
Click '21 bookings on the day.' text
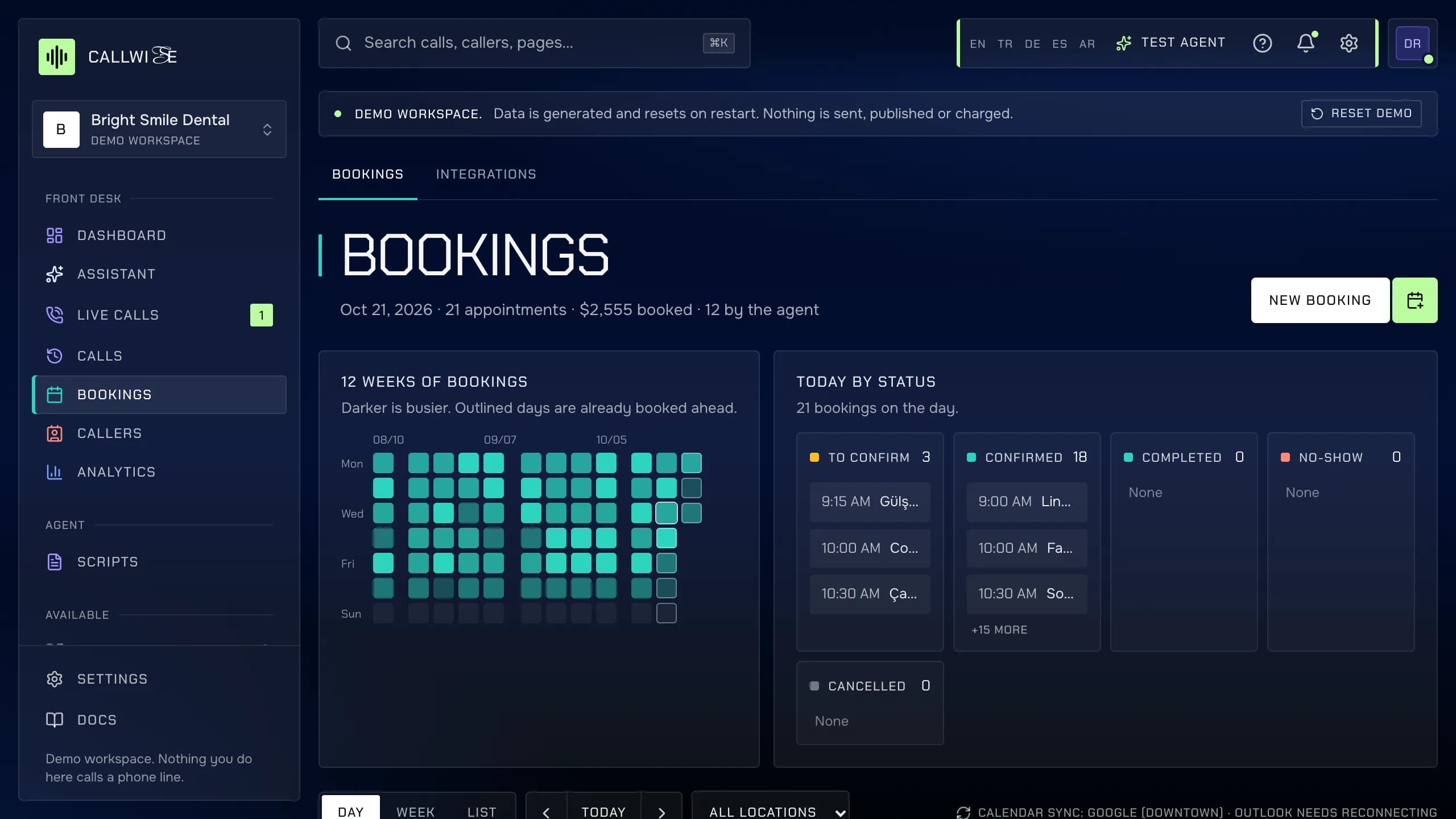coord(877,408)
